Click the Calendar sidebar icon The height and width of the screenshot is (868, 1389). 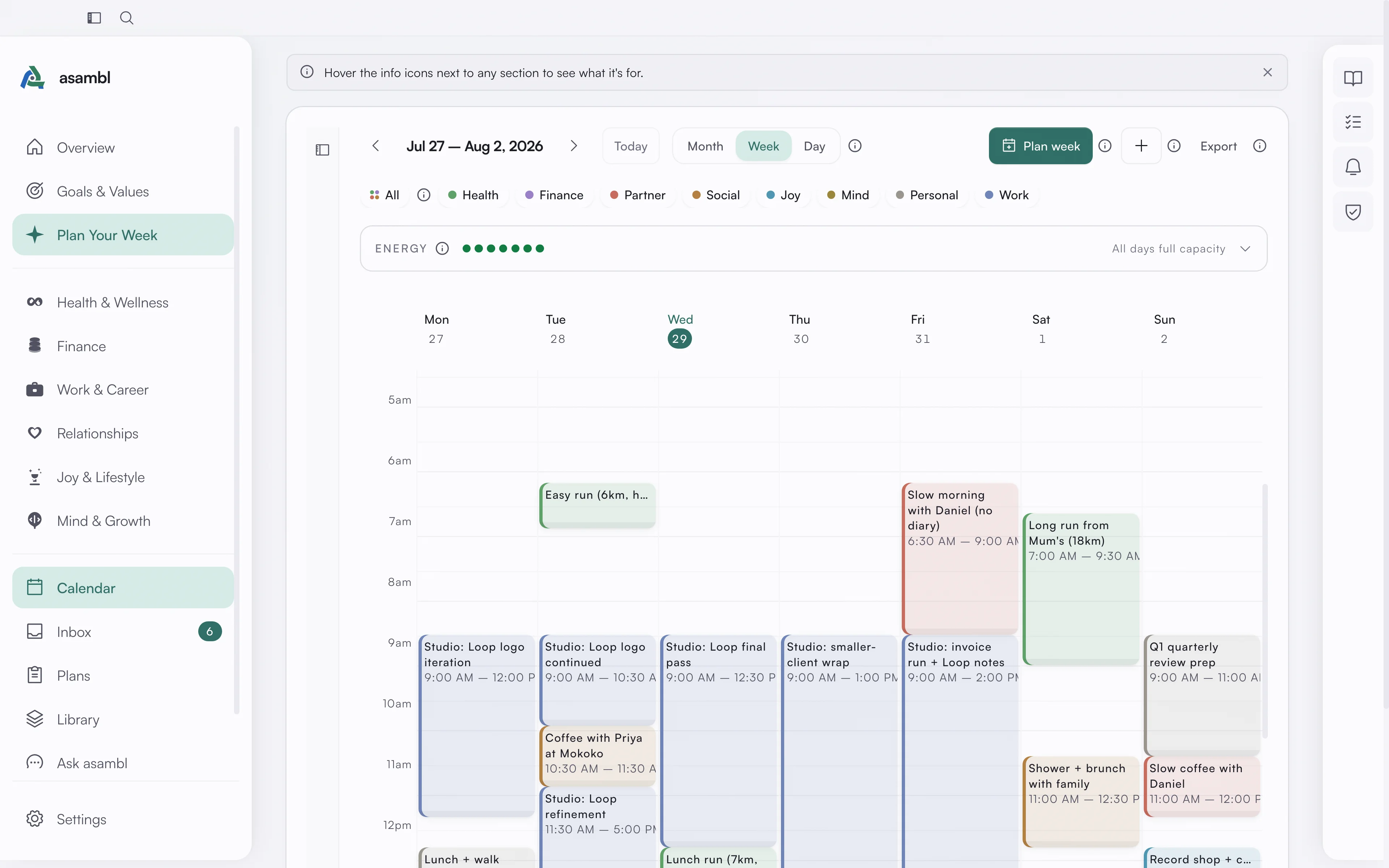click(x=35, y=587)
